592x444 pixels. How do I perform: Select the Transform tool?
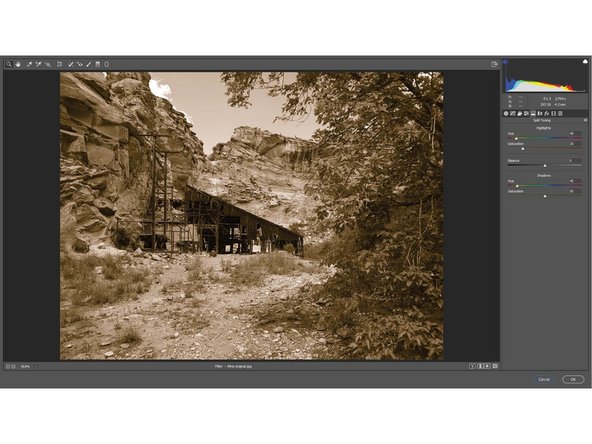click(60, 64)
